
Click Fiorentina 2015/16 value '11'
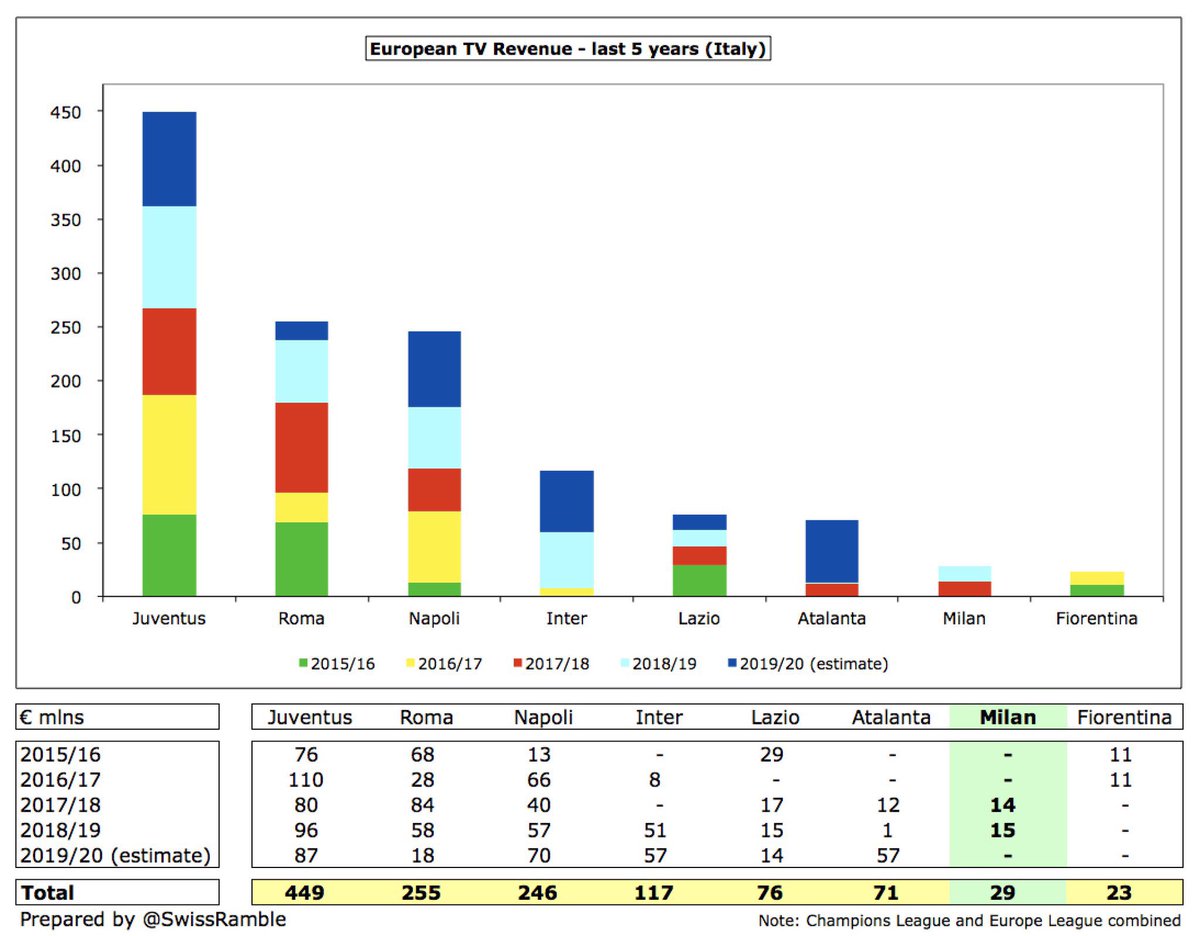point(1122,755)
